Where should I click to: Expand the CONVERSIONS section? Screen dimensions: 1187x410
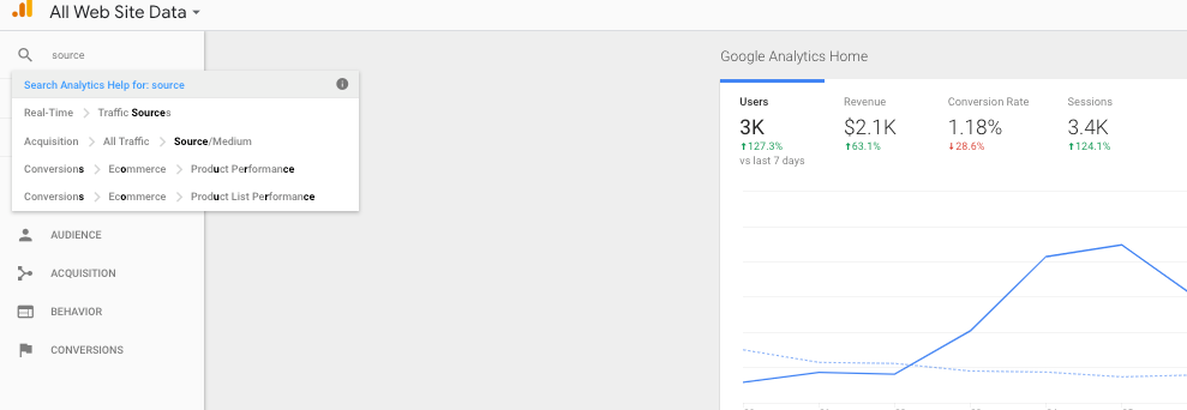click(87, 350)
